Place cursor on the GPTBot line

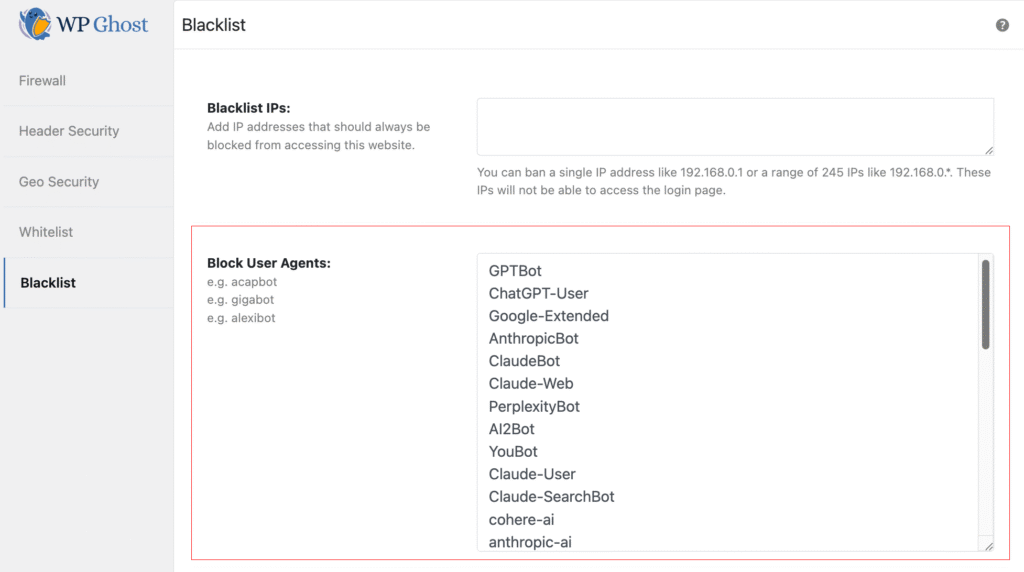click(515, 271)
